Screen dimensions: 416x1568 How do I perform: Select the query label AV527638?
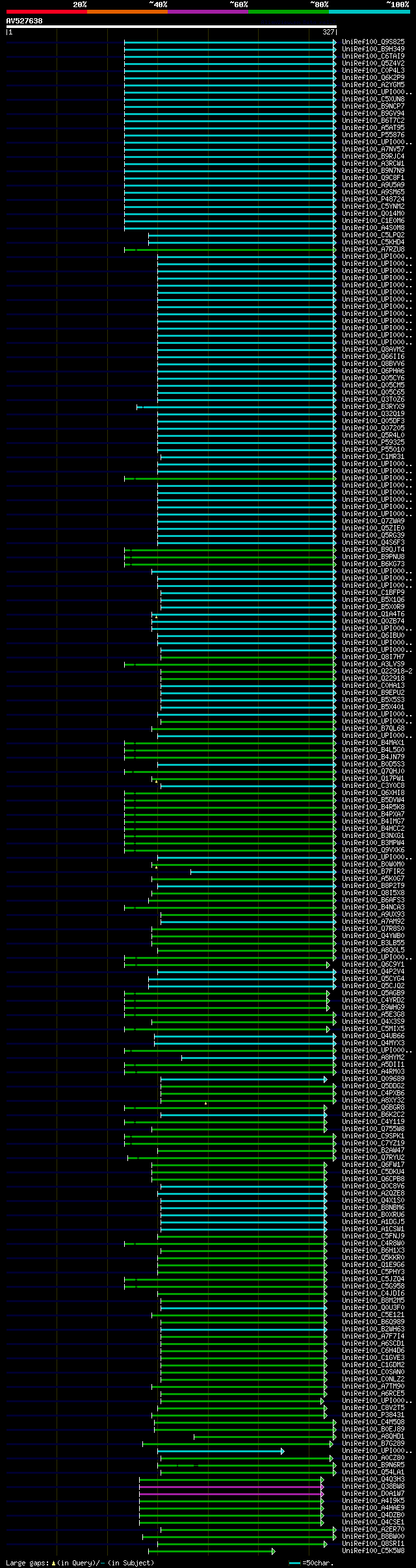(x=25, y=21)
